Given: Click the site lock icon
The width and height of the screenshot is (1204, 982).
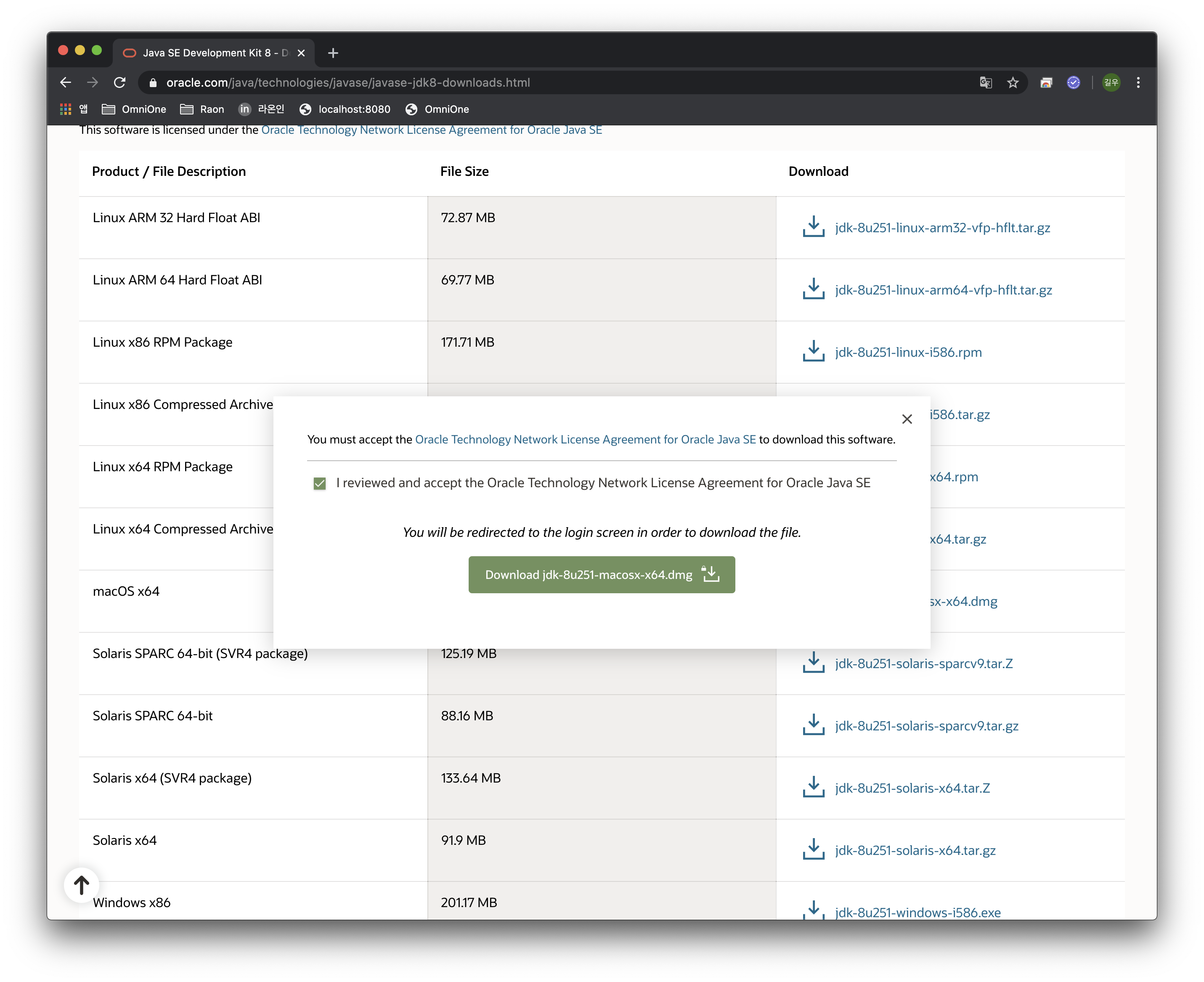Looking at the screenshot, I should coord(153,82).
